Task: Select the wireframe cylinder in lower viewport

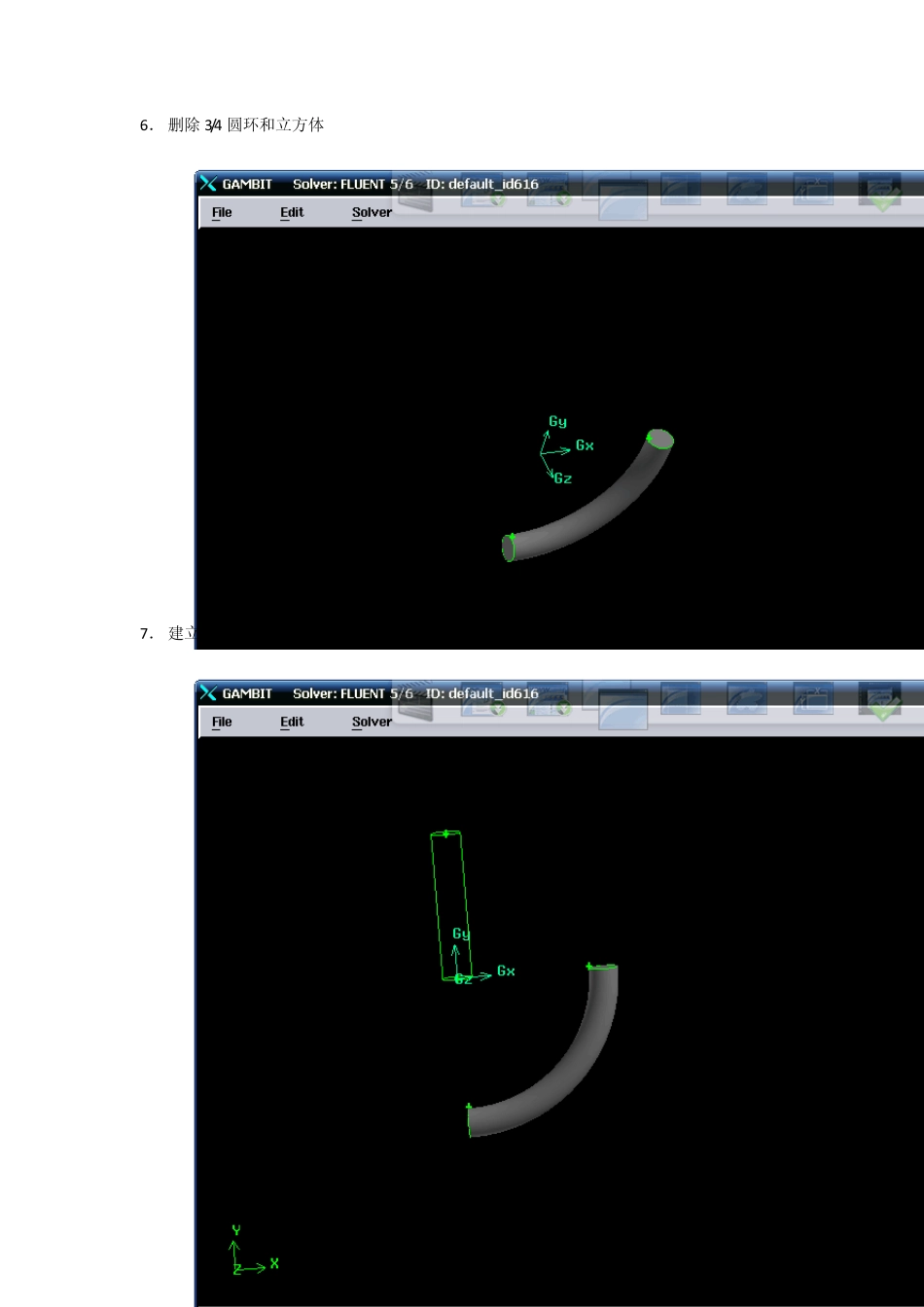Action: tap(451, 906)
